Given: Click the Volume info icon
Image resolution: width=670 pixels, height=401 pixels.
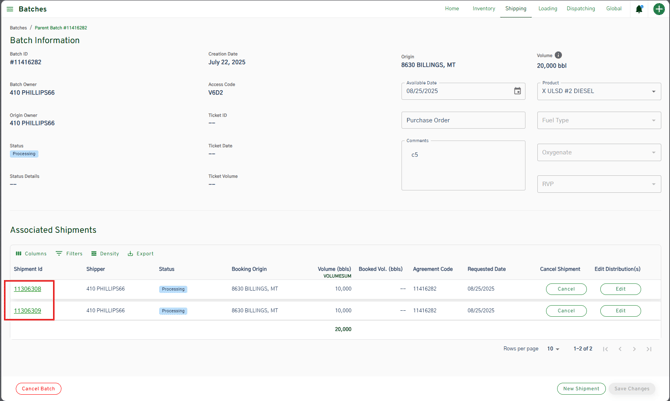Looking at the screenshot, I should (x=558, y=55).
